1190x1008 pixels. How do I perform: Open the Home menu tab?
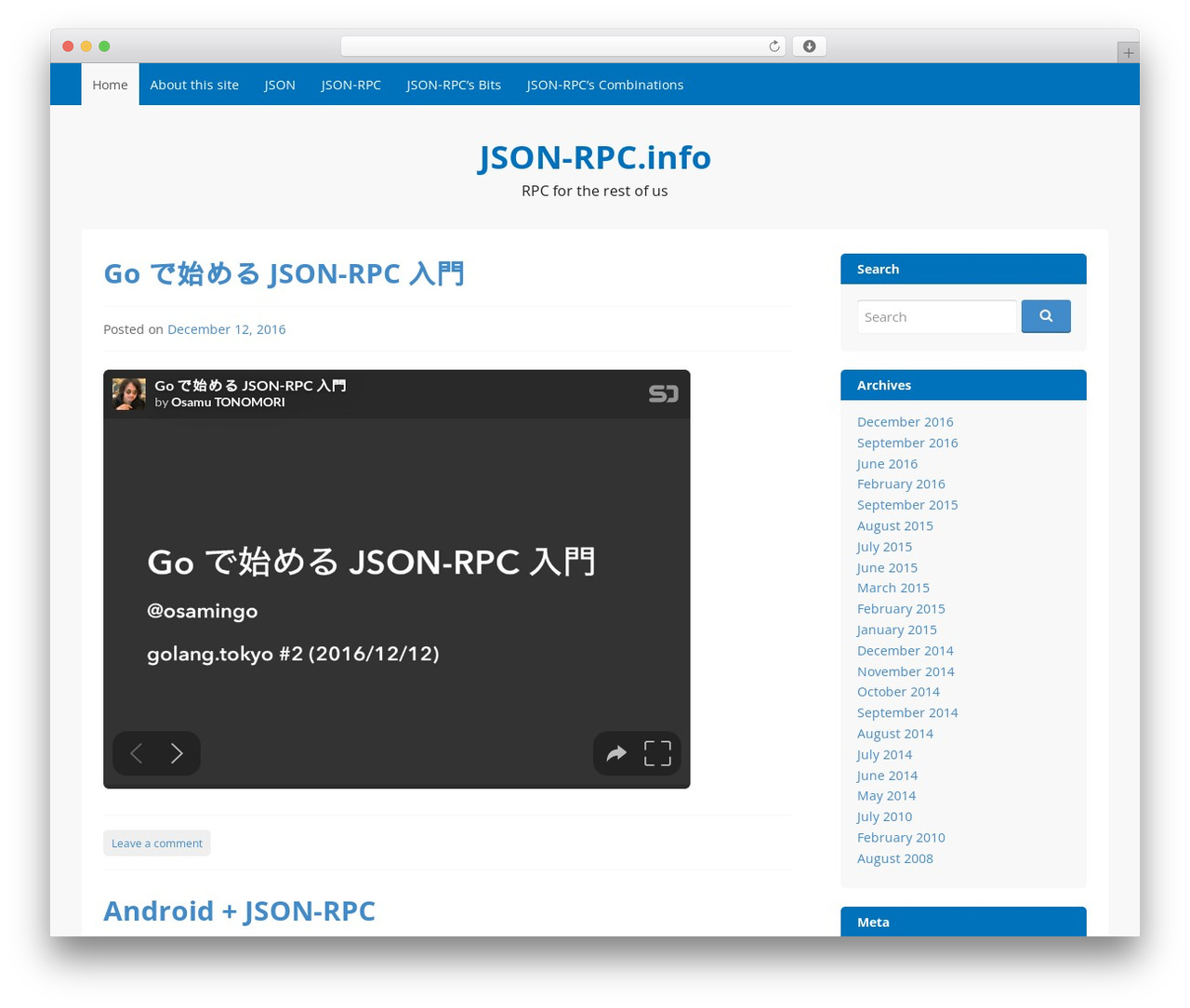110,85
